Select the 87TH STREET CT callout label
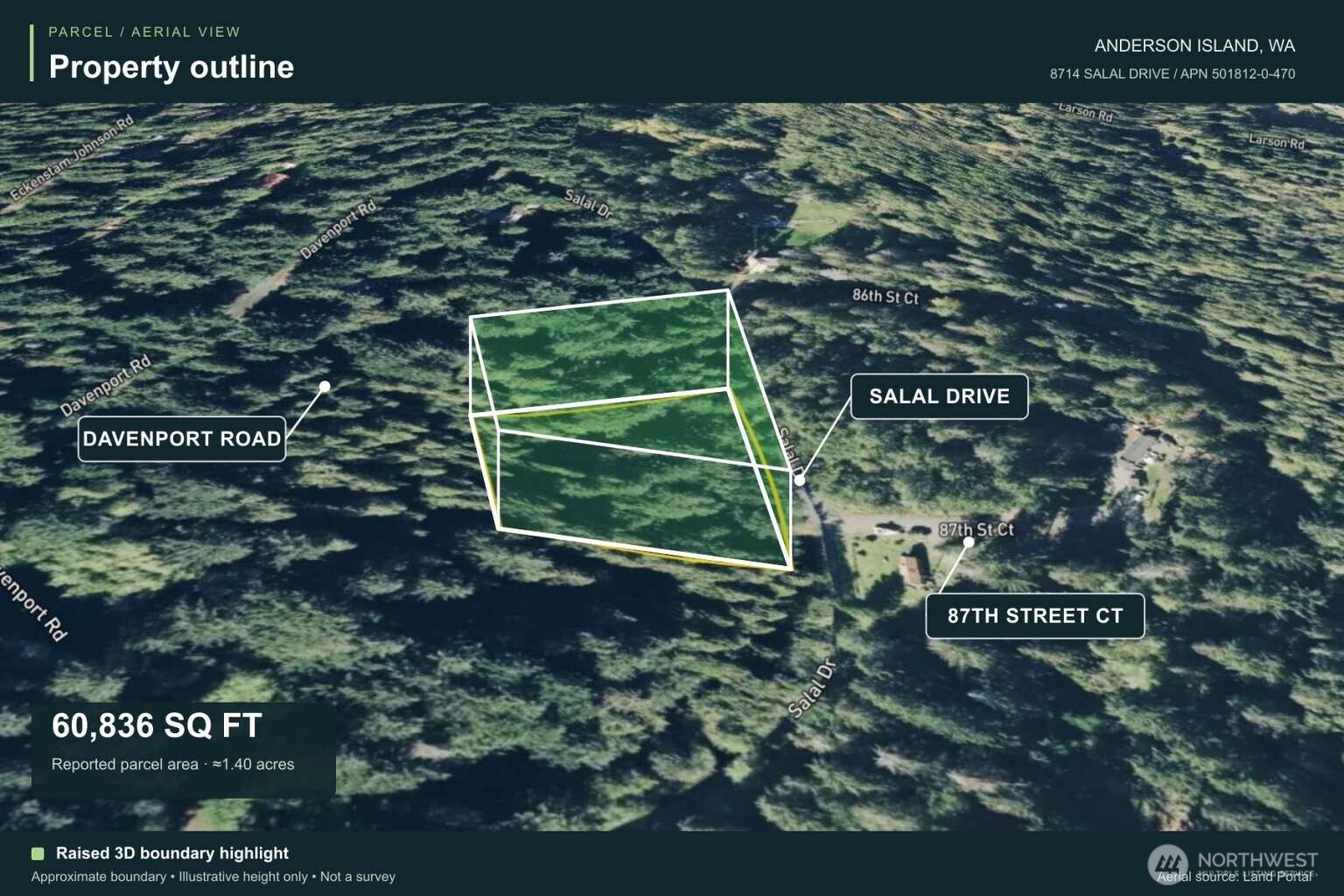 point(1035,616)
